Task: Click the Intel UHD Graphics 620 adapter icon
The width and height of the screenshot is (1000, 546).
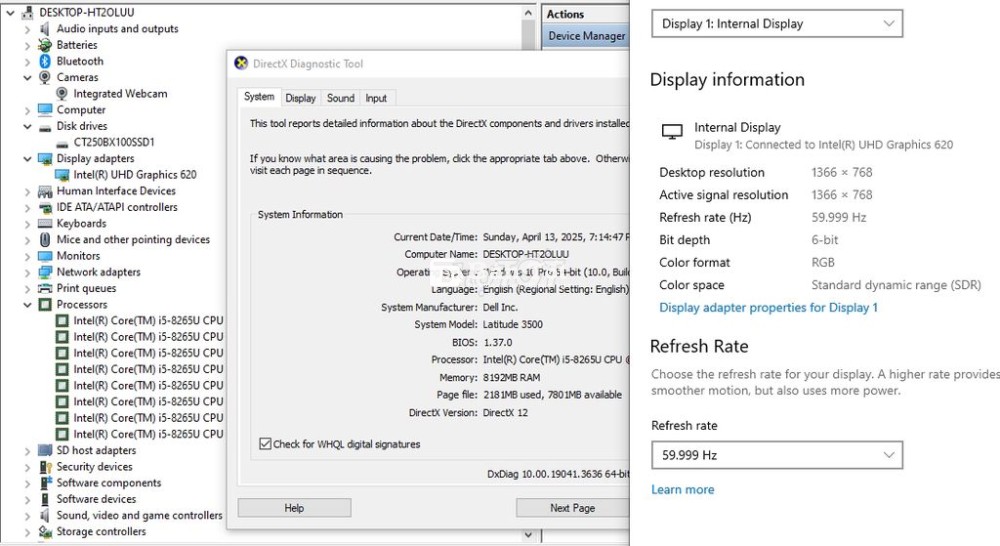Action: pos(62,175)
